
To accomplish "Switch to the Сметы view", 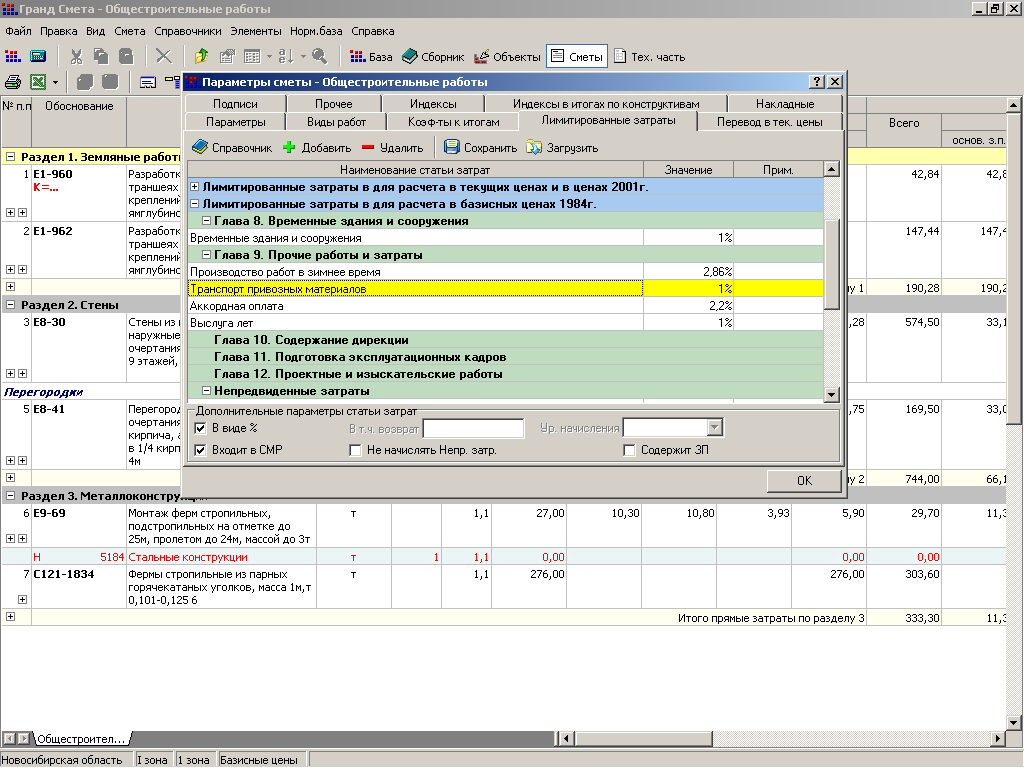I will pyautogui.click(x=577, y=57).
